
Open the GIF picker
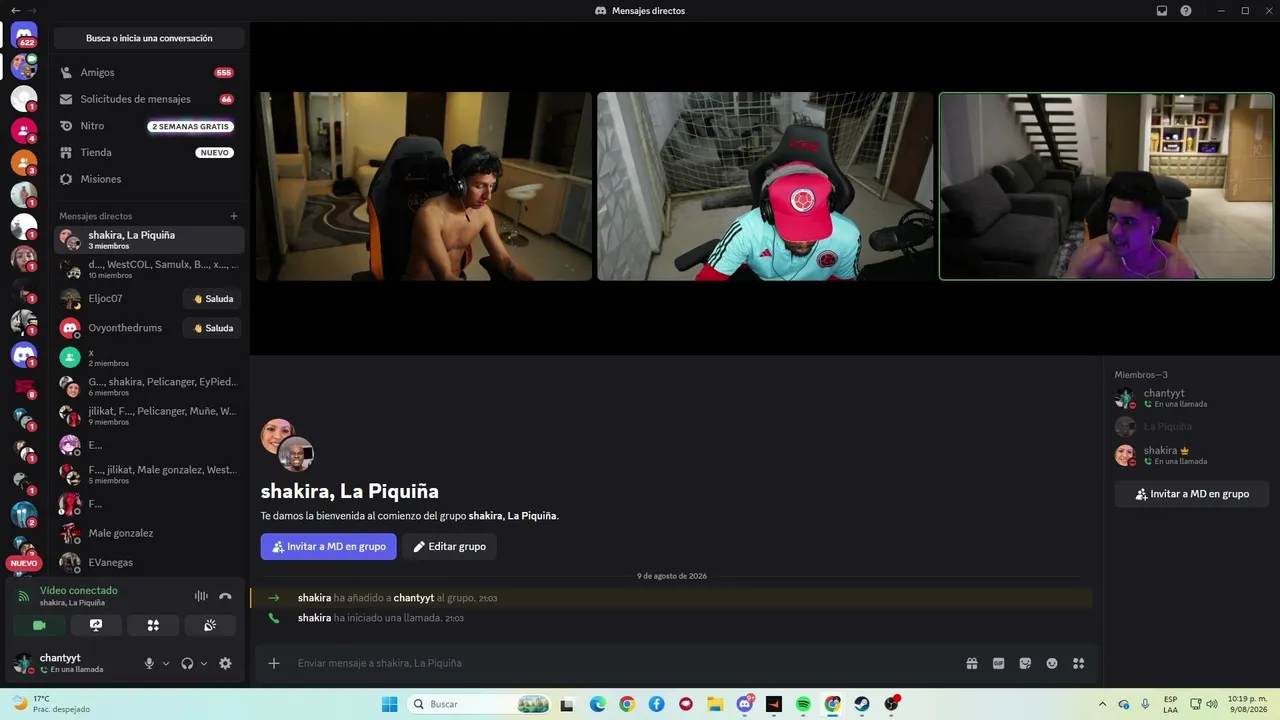(998, 663)
